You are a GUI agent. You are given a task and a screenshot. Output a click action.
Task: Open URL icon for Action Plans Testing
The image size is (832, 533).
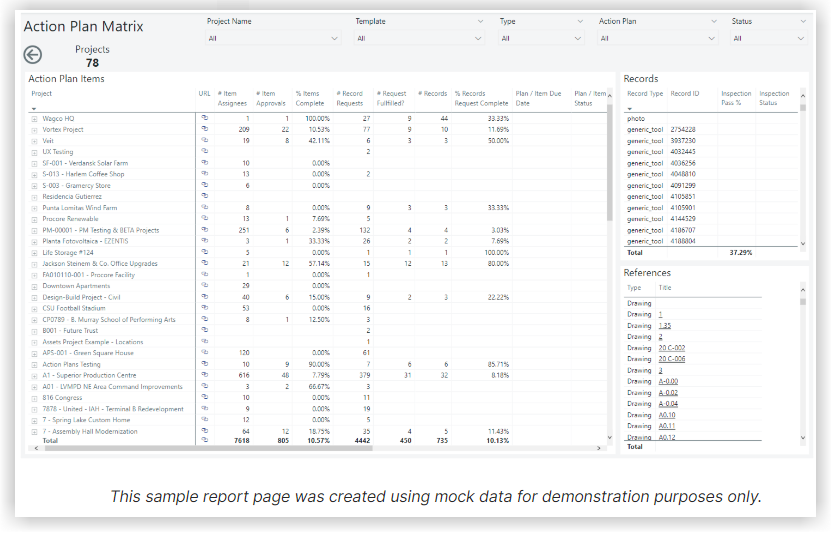[205, 364]
